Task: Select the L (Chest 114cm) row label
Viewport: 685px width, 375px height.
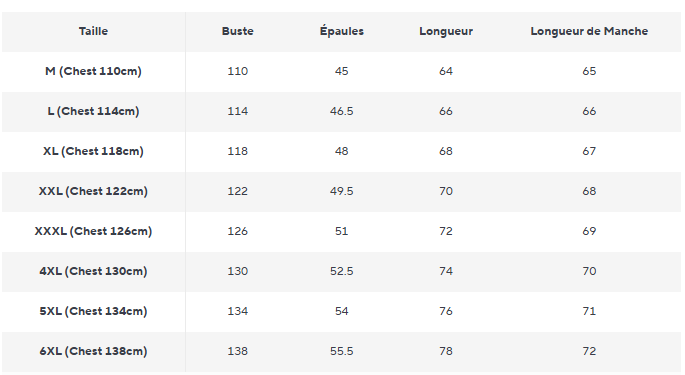Action: [93, 111]
